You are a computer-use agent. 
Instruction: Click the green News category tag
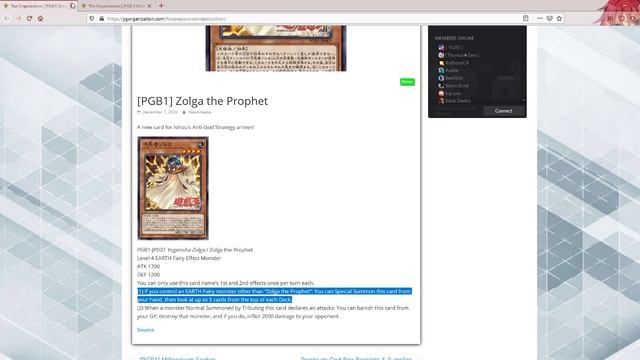tap(407, 82)
